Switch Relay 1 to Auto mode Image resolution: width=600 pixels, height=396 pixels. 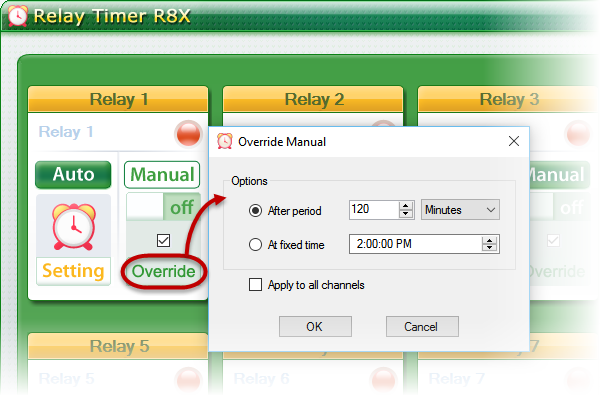coord(73,174)
